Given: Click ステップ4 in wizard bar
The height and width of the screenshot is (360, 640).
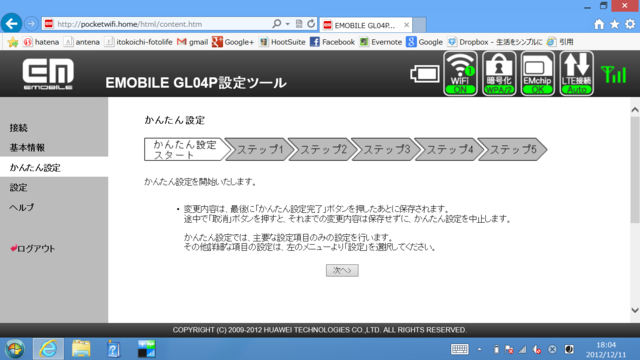Looking at the screenshot, I should 450,149.
